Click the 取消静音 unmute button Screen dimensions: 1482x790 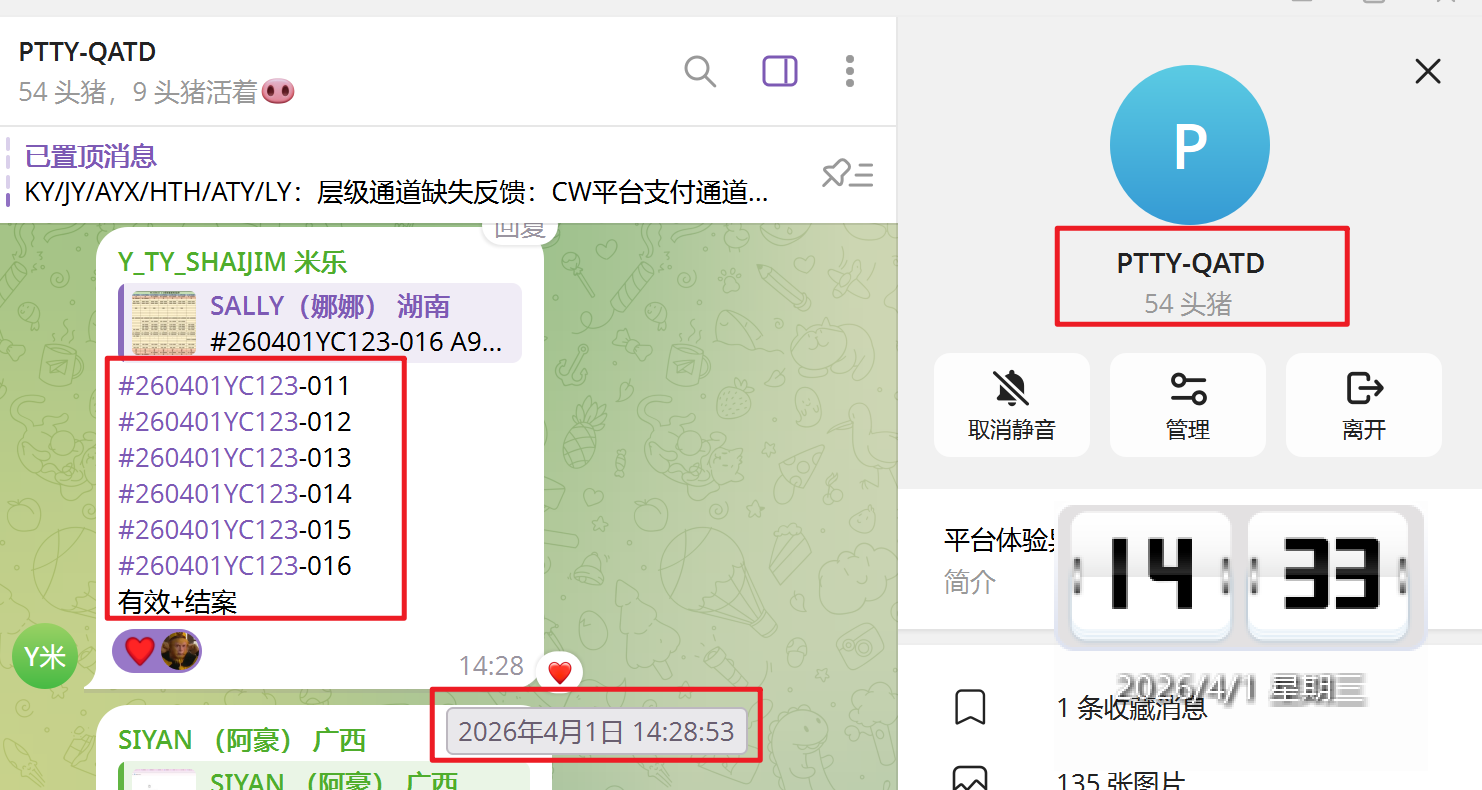point(1012,405)
